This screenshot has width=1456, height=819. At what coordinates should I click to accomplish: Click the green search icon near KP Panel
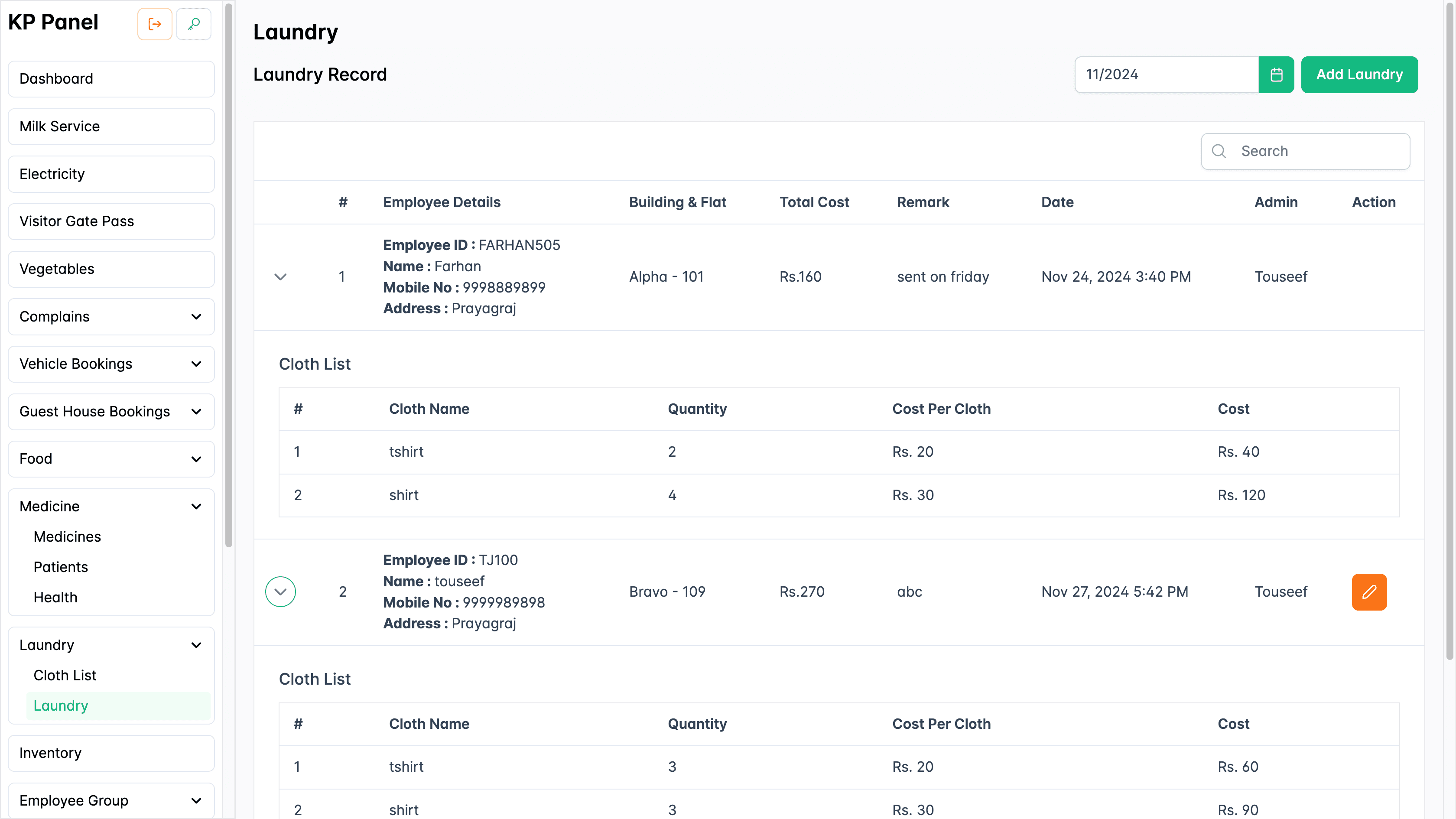pyautogui.click(x=194, y=24)
